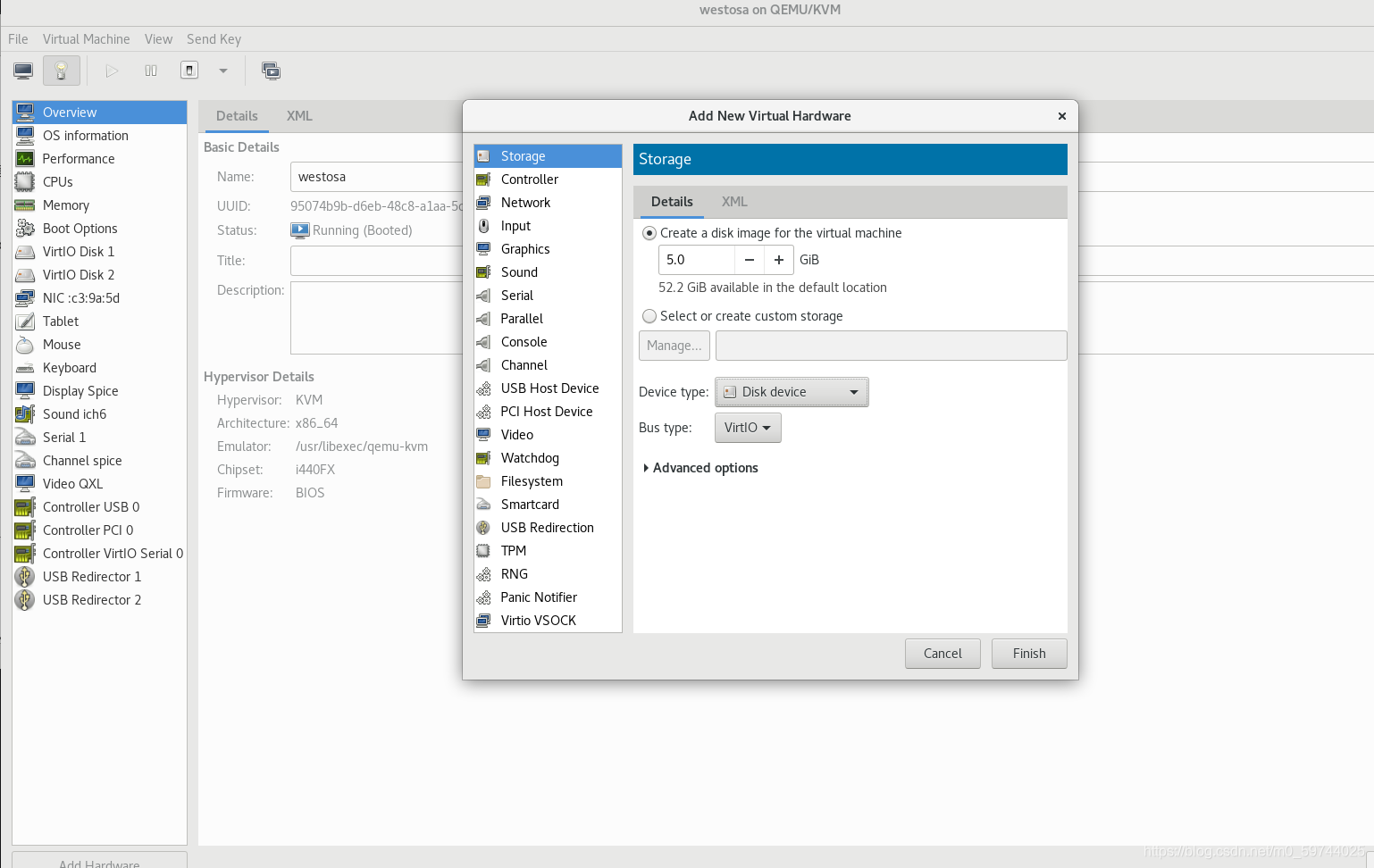Screen dimensions: 1374x868
Task: Increase disk size with the plus stepper
Action: tap(778, 259)
